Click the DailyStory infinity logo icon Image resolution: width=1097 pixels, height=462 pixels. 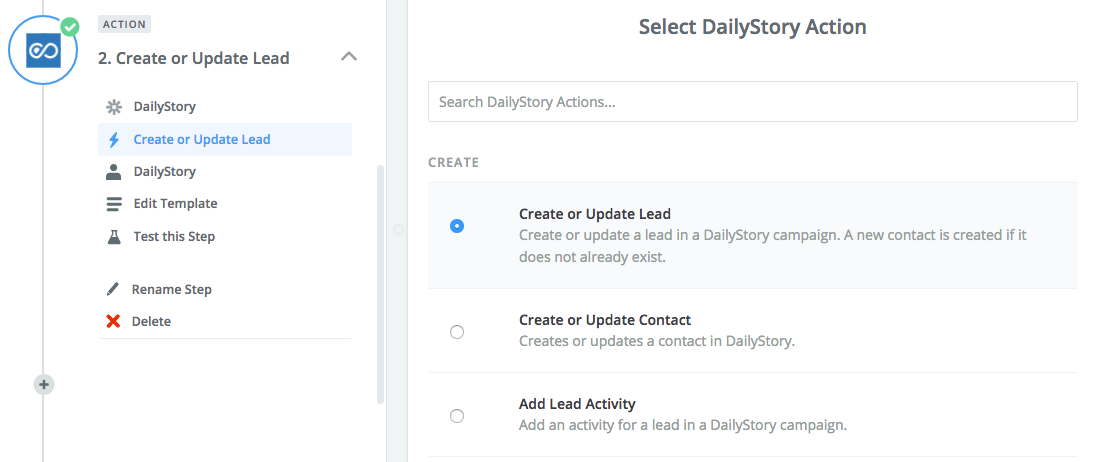pos(43,50)
